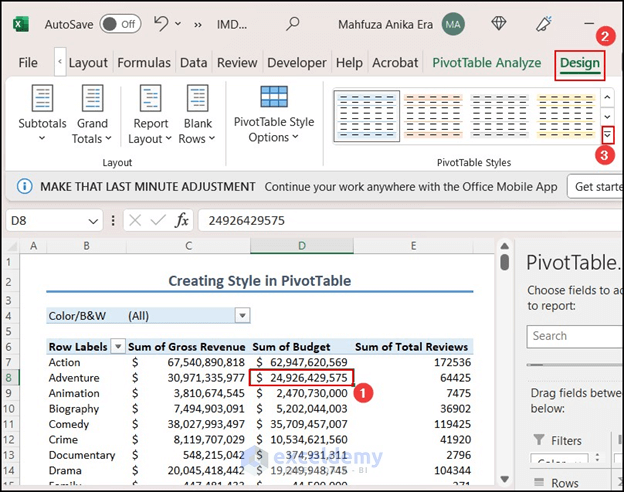The width and height of the screenshot is (624, 492).
Task: Switch to the Design tab
Action: (x=580, y=63)
